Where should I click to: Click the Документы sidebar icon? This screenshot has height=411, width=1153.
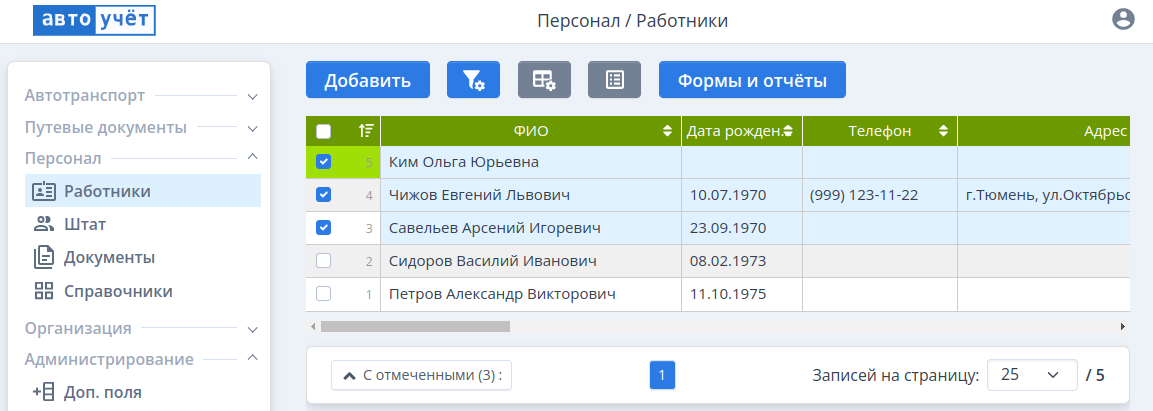[43, 258]
